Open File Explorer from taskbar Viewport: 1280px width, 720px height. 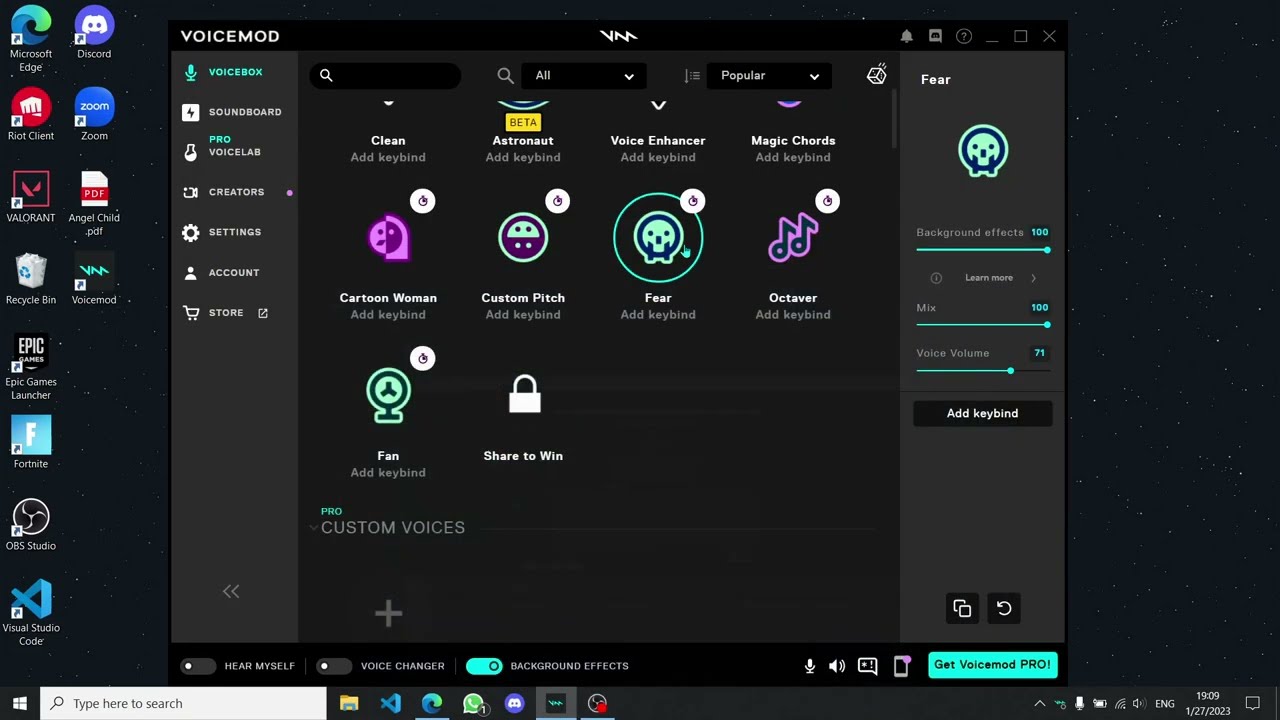click(349, 703)
